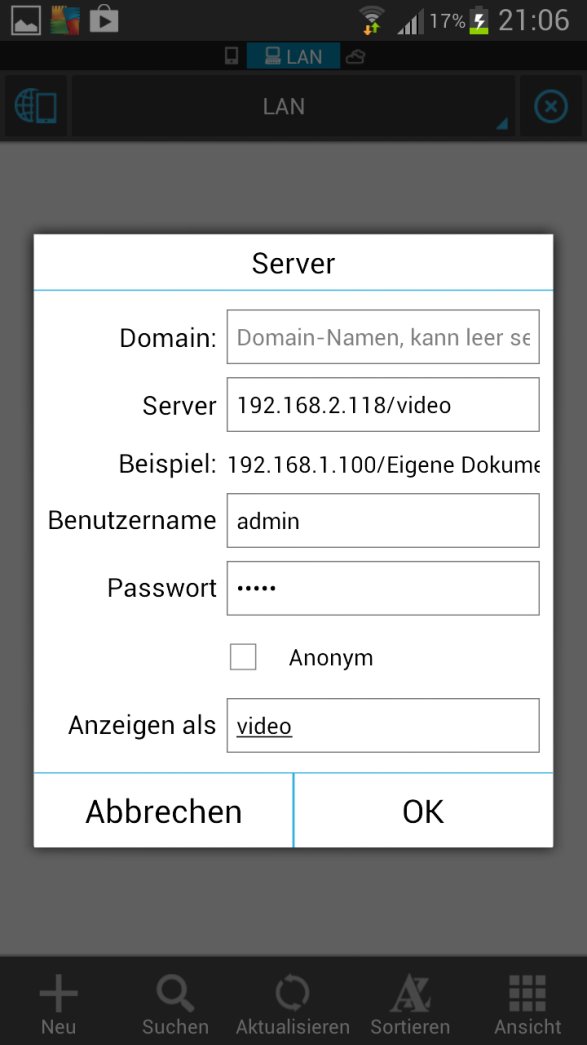Focus the Passwort field

pos(383,588)
